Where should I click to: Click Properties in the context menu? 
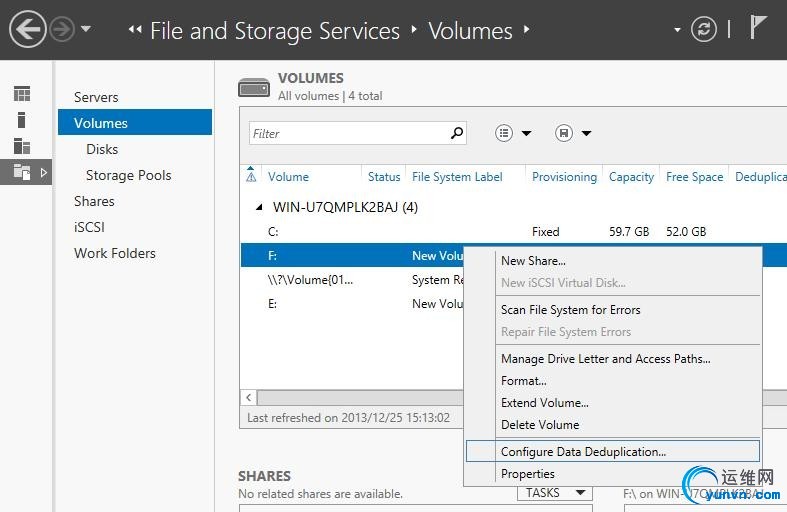coord(527,474)
